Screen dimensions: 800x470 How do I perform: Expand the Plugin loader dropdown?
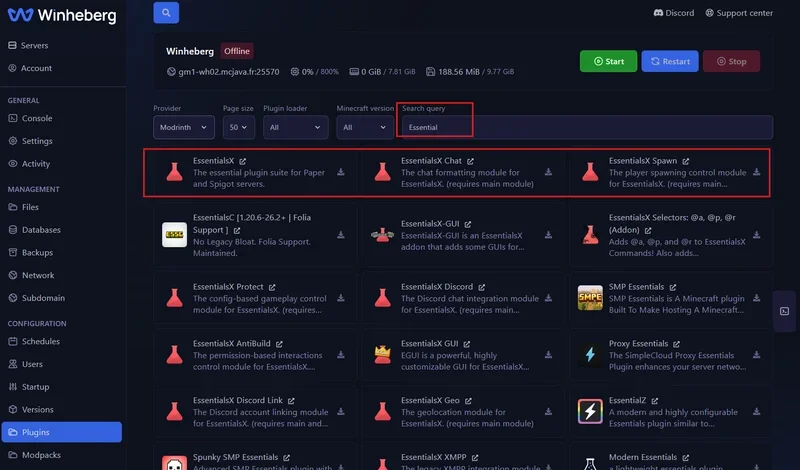295,127
